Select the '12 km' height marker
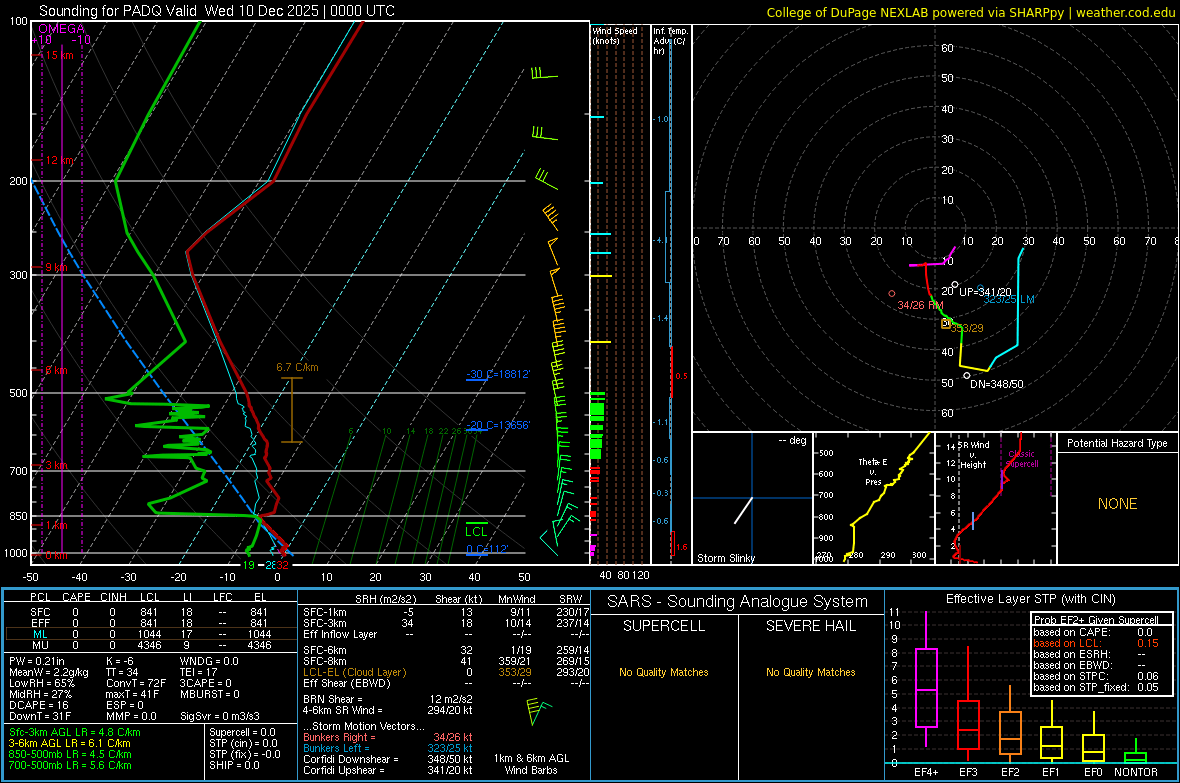Screen dimensions: 1180x783 click(59, 160)
